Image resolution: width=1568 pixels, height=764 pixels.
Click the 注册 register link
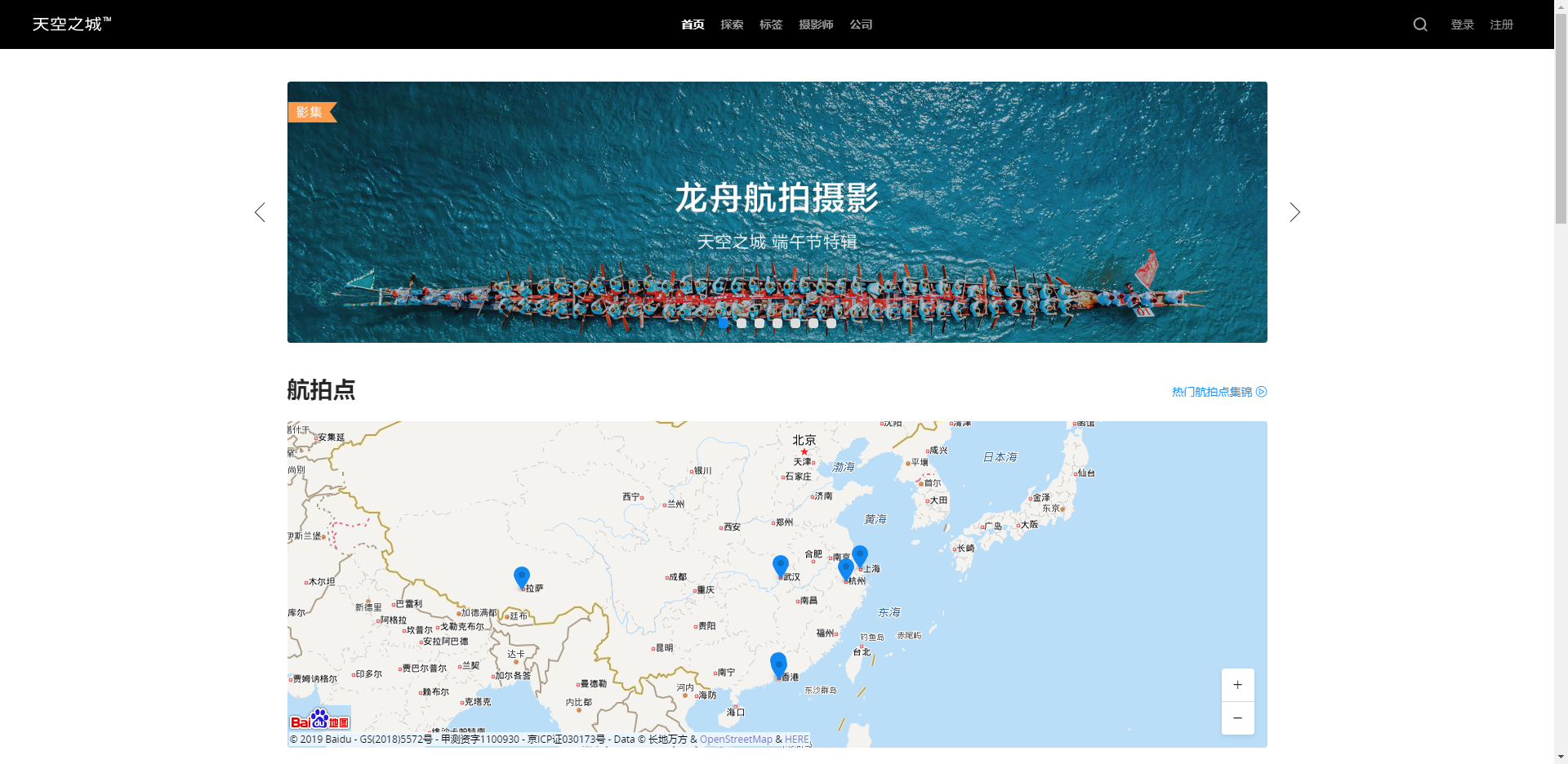click(x=1502, y=24)
